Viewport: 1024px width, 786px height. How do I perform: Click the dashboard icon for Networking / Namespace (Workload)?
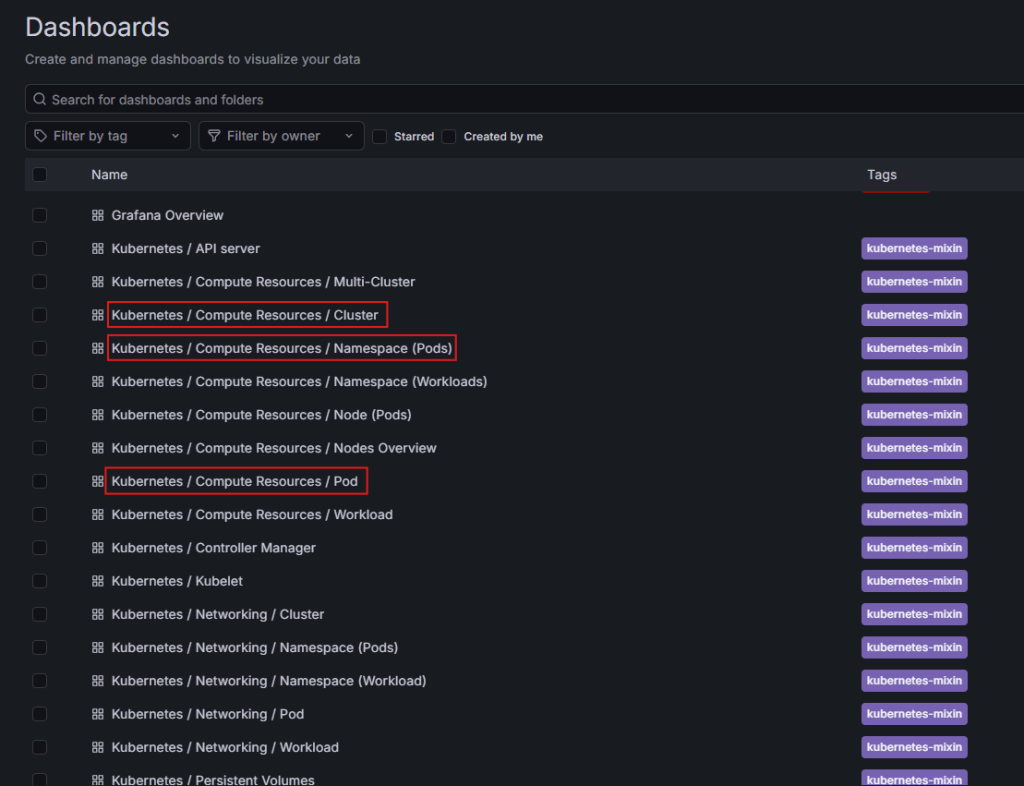(x=98, y=682)
